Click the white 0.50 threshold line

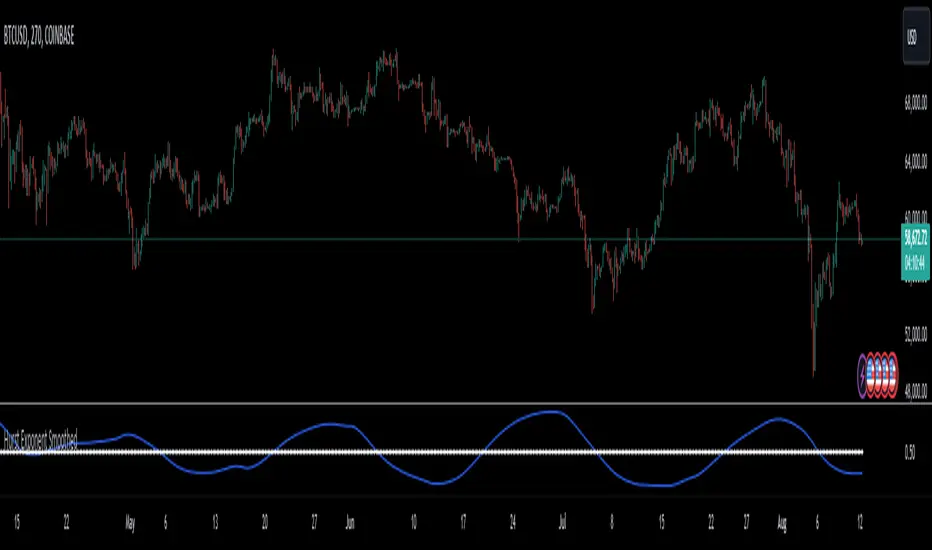(431, 452)
